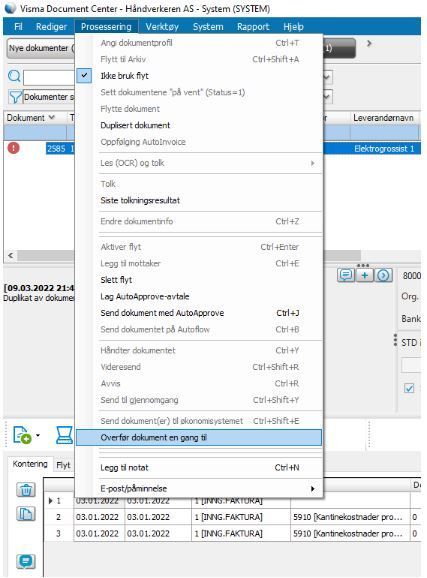Open the dropdown arrow next to new document icon
Screen dimensions: 427x578
38,436
